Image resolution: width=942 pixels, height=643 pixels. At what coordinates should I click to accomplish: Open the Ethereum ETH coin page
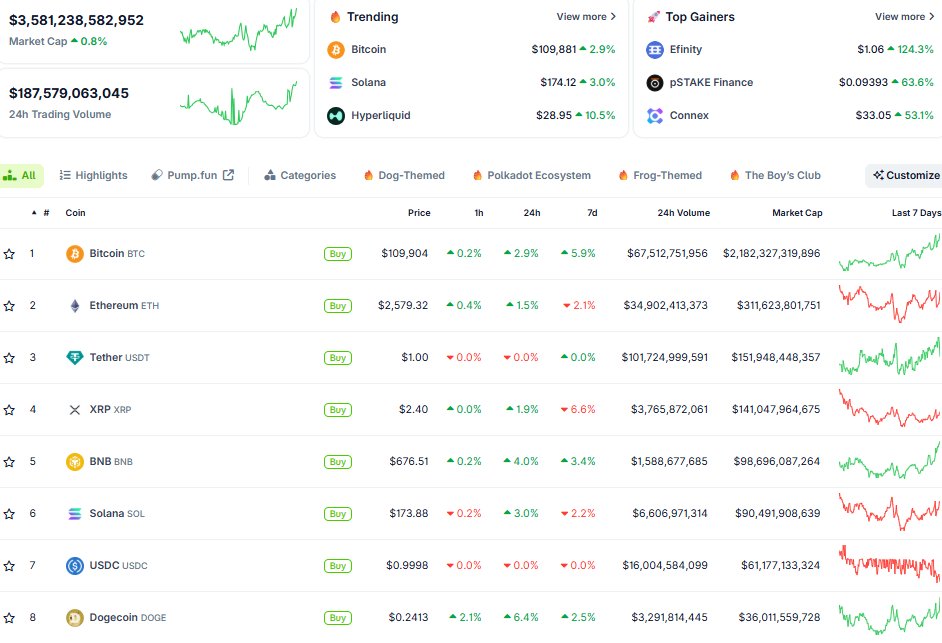[x=124, y=305]
